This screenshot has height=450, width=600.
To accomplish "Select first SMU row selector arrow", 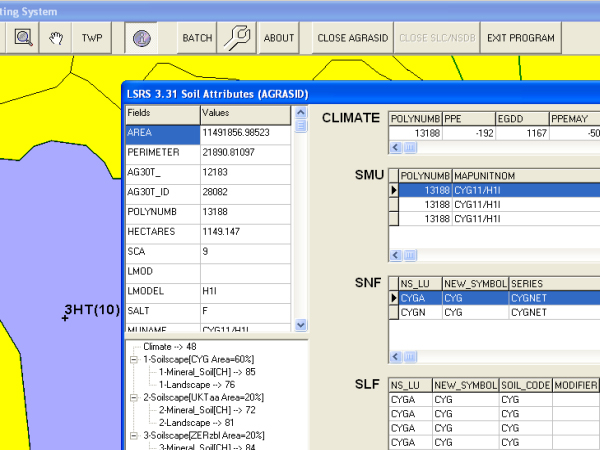I will click(x=394, y=190).
